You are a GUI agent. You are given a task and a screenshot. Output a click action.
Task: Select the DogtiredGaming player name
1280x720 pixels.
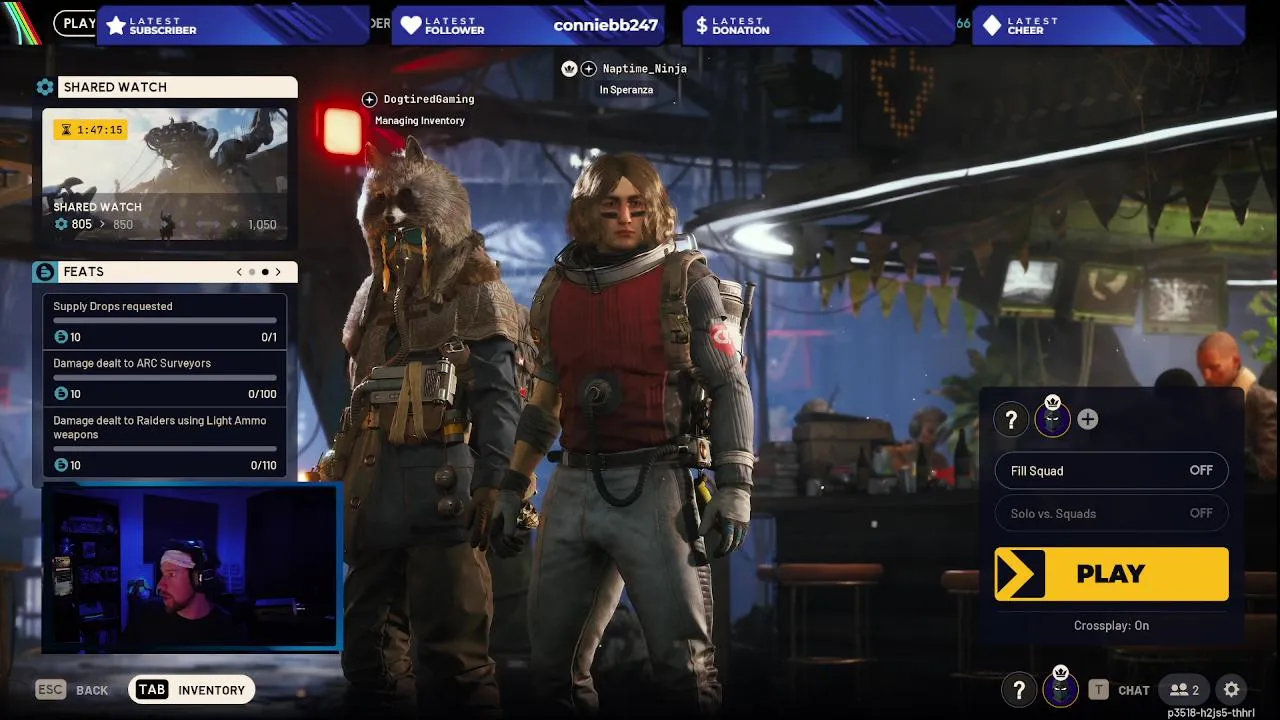429,99
